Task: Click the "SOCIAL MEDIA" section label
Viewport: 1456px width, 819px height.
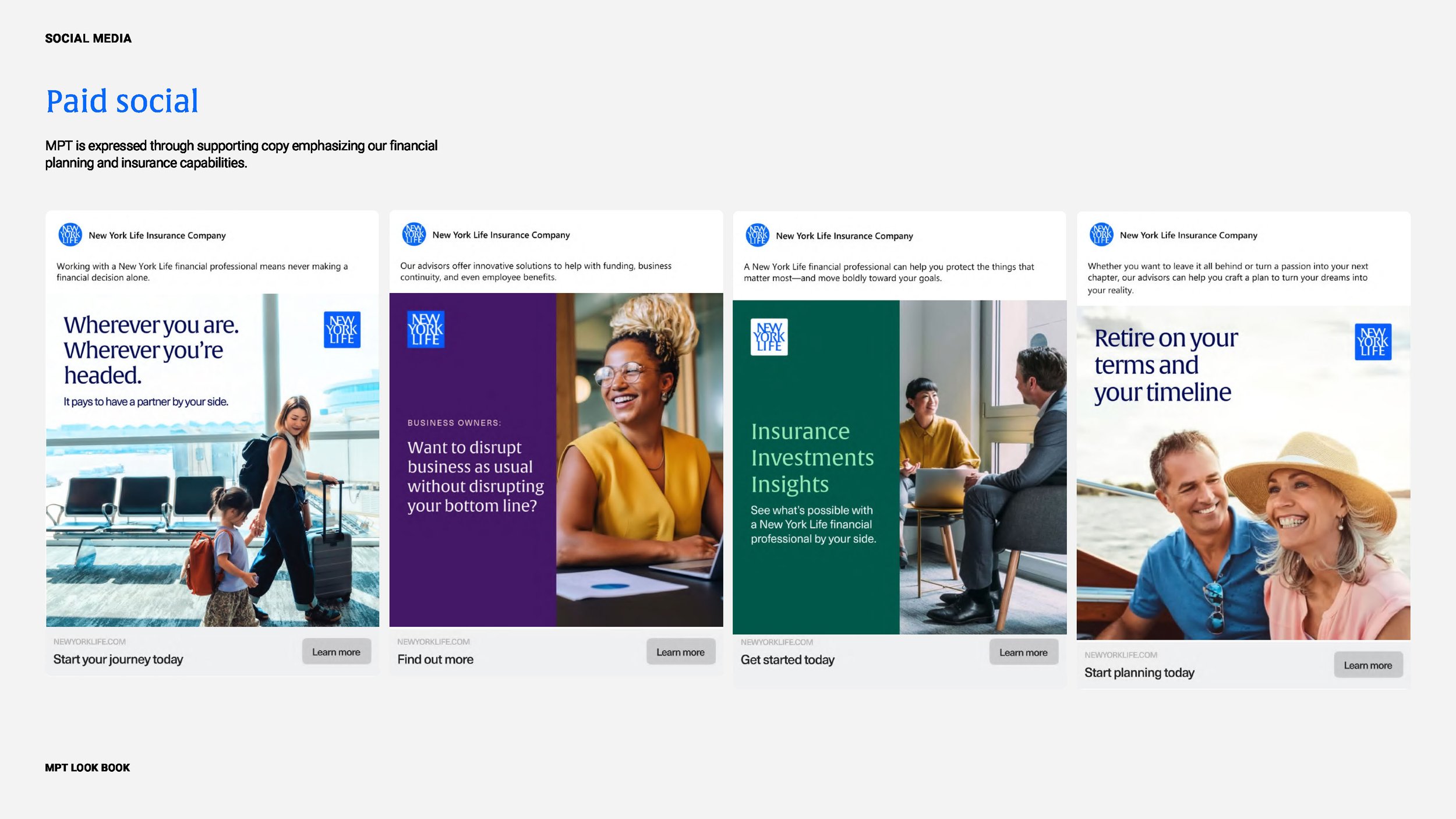Action: pos(89,38)
